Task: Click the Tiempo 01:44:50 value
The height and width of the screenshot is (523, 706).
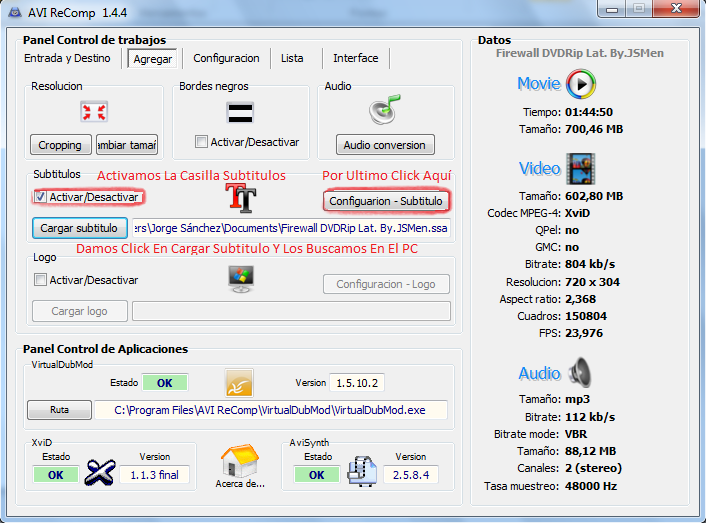Action: 589,112
